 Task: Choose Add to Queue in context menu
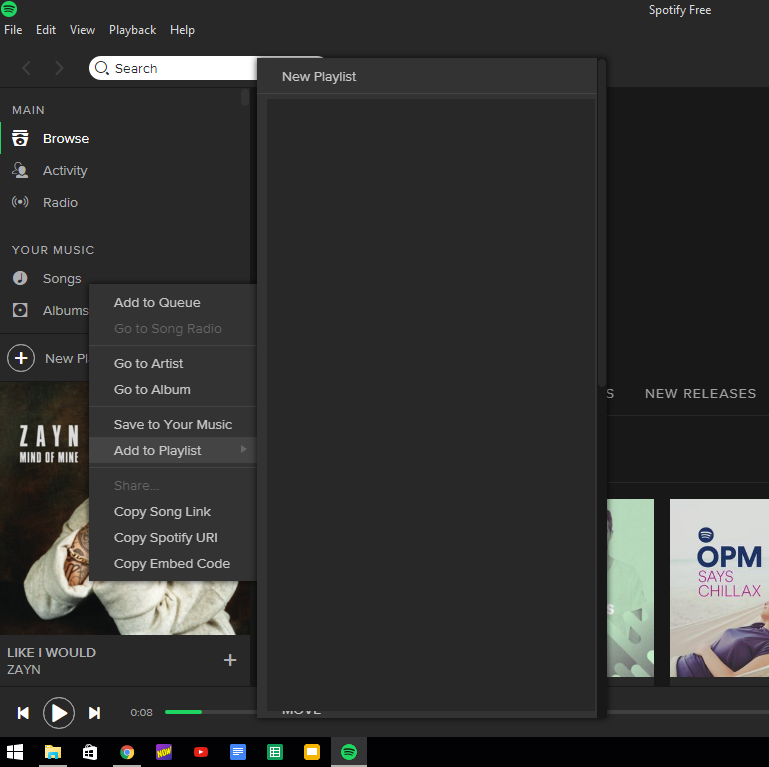(x=157, y=303)
